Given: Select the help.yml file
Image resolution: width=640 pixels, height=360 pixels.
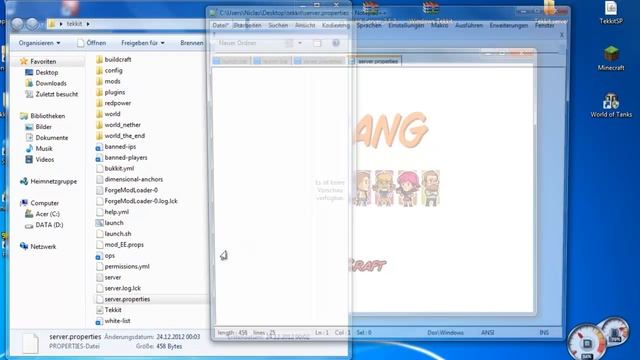Looking at the screenshot, I should click(112, 212).
